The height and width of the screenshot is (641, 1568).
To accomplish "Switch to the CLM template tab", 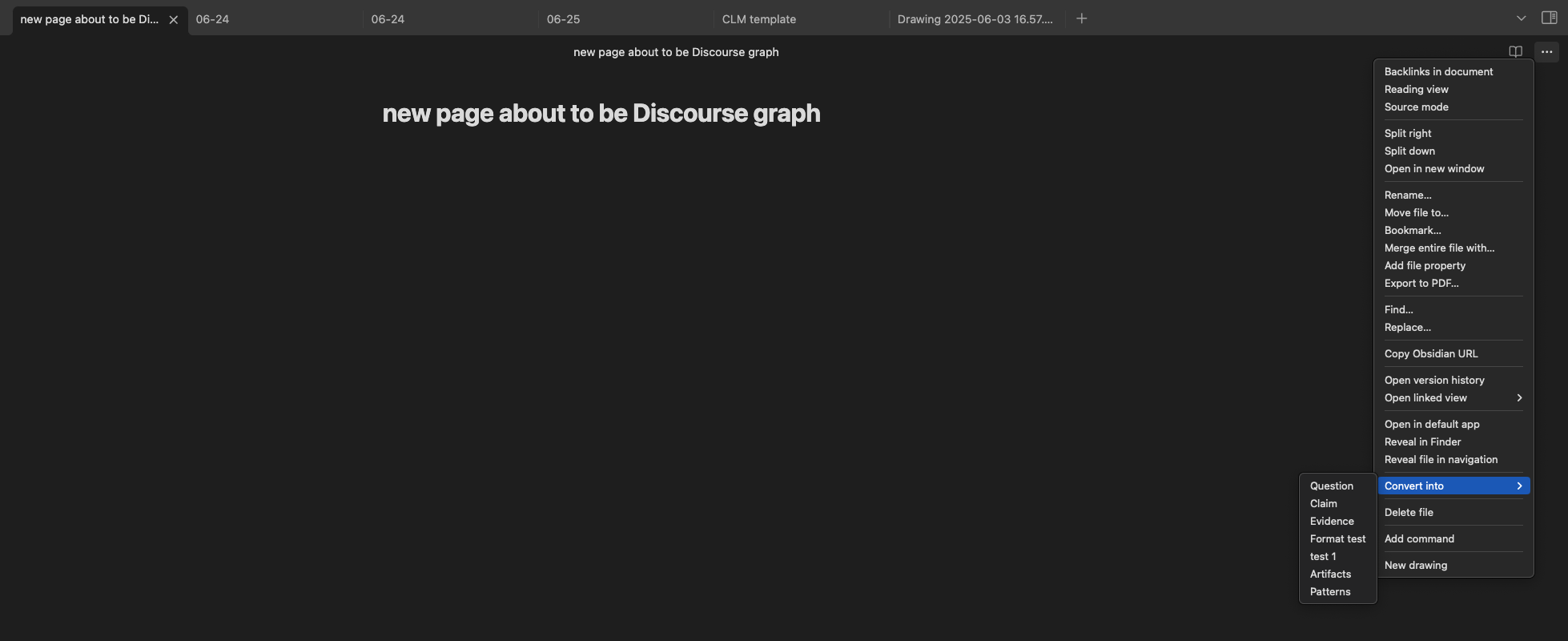I will tap(801, 19).
